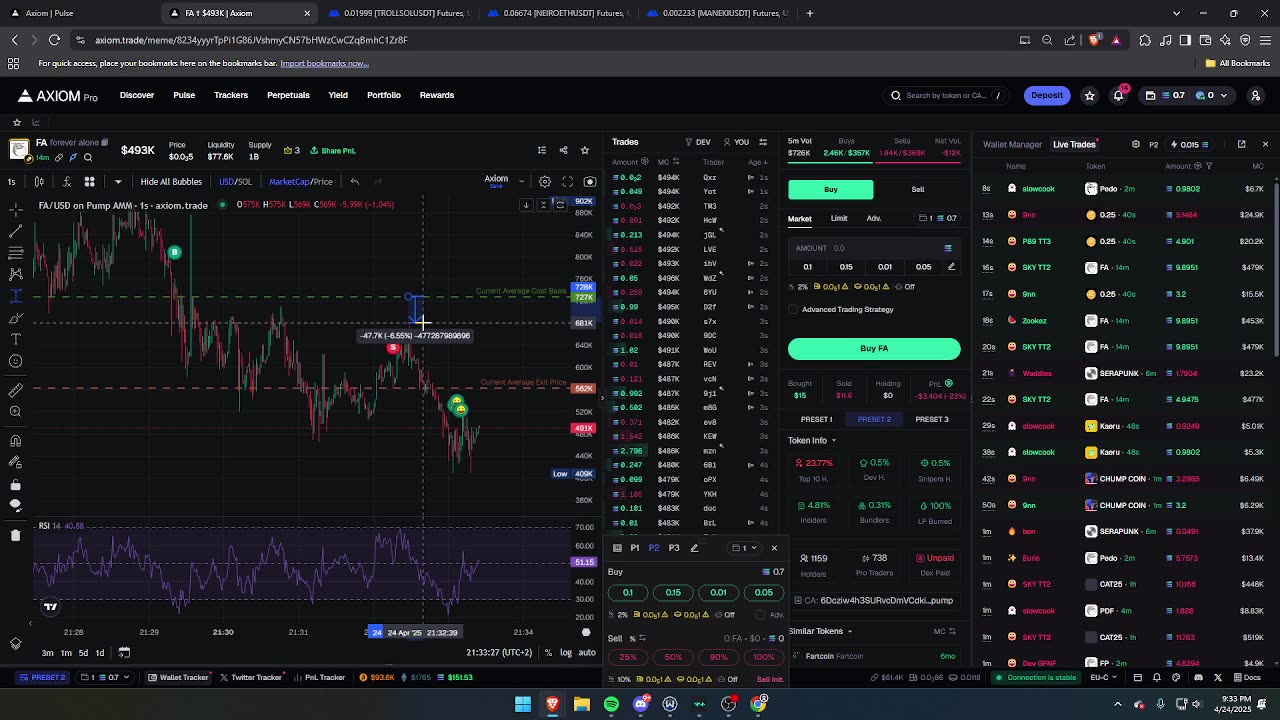Viewport: 1280px width, 720px height.
Task: Open user profile icon in Axiom header
Action: [x=1256, y=96]
